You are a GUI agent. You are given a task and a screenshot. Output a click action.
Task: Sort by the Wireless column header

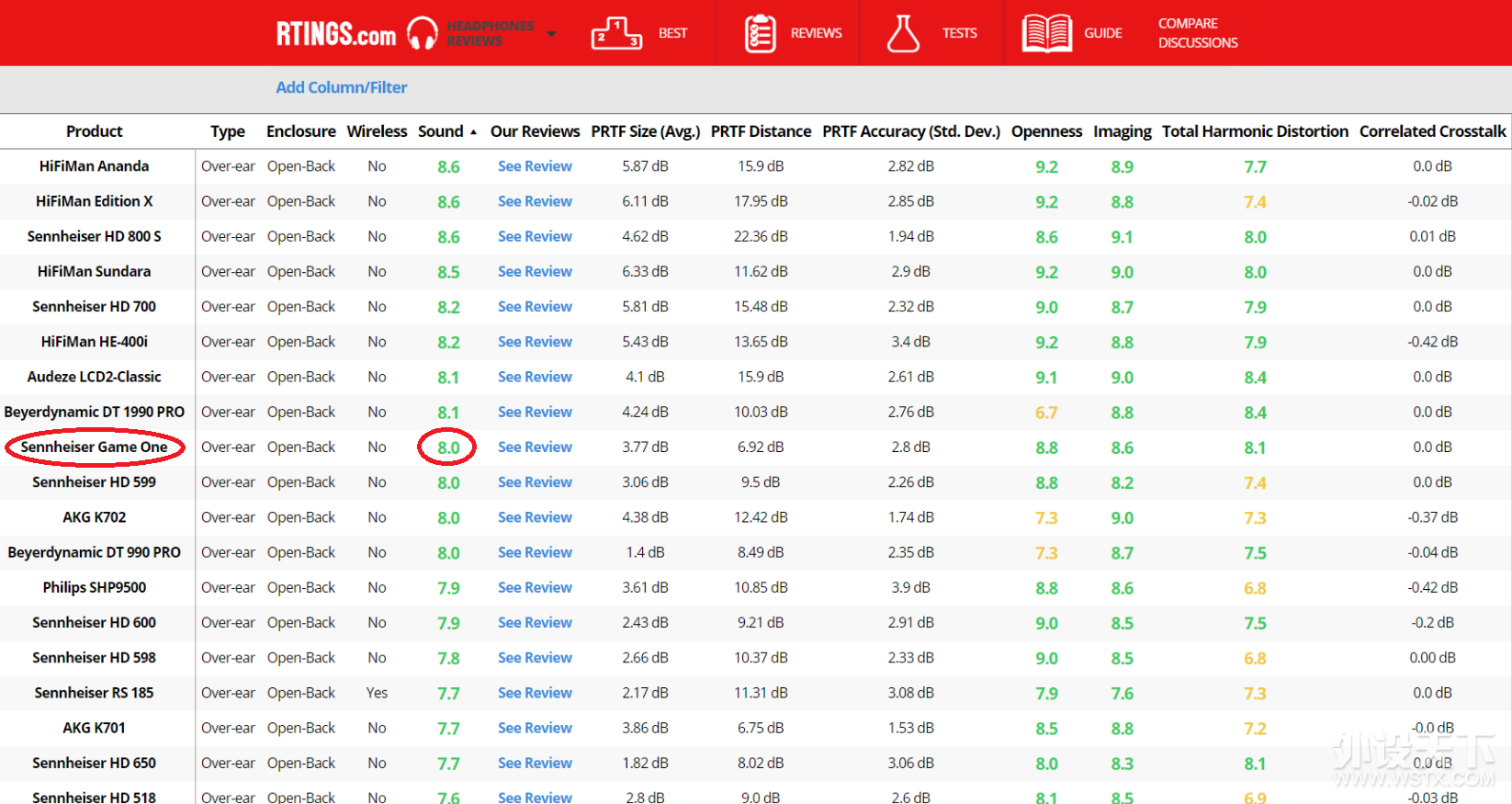pos(377,131)
